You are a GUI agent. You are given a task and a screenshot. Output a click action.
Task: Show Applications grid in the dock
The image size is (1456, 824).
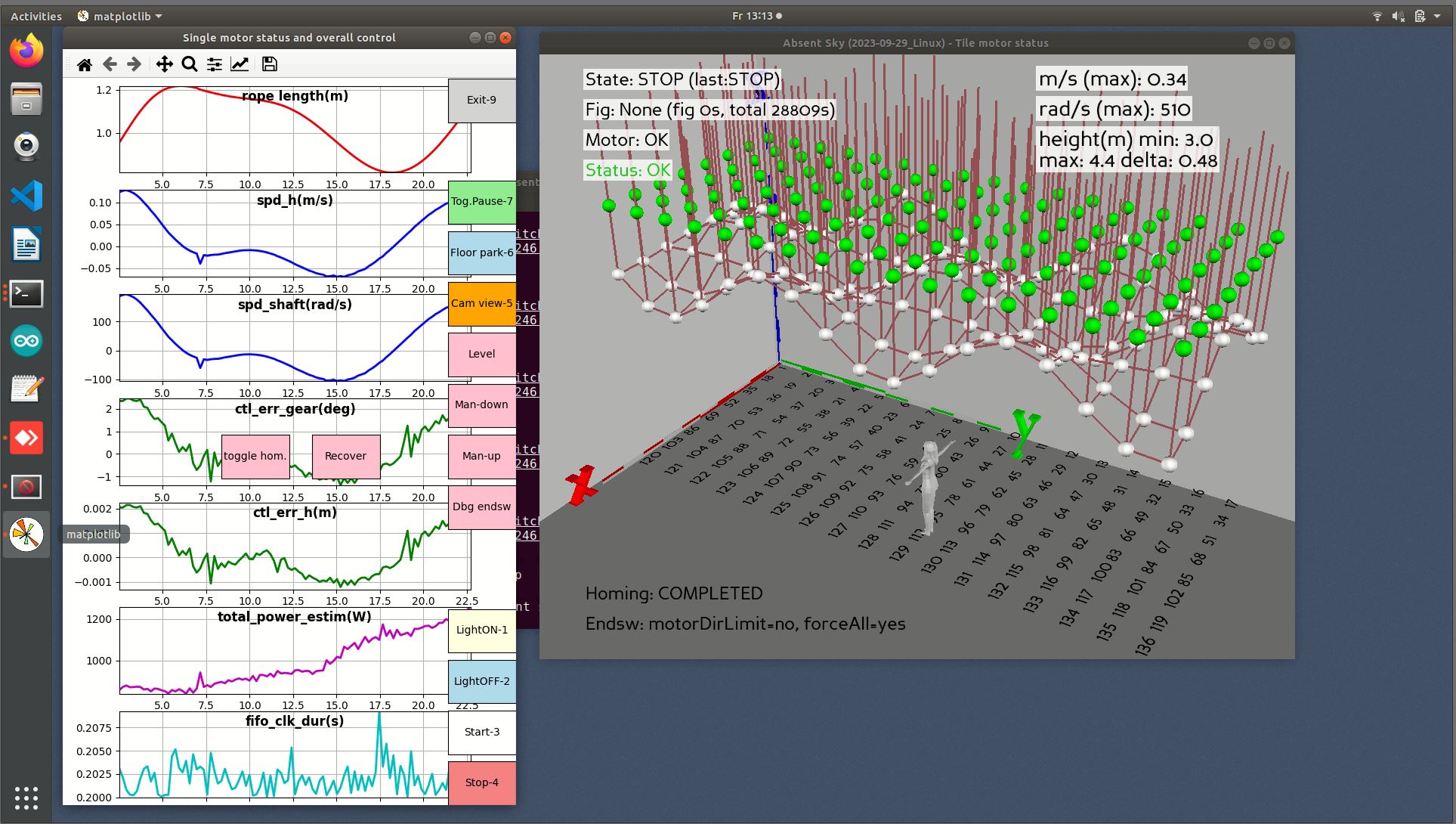pos(26,798)
